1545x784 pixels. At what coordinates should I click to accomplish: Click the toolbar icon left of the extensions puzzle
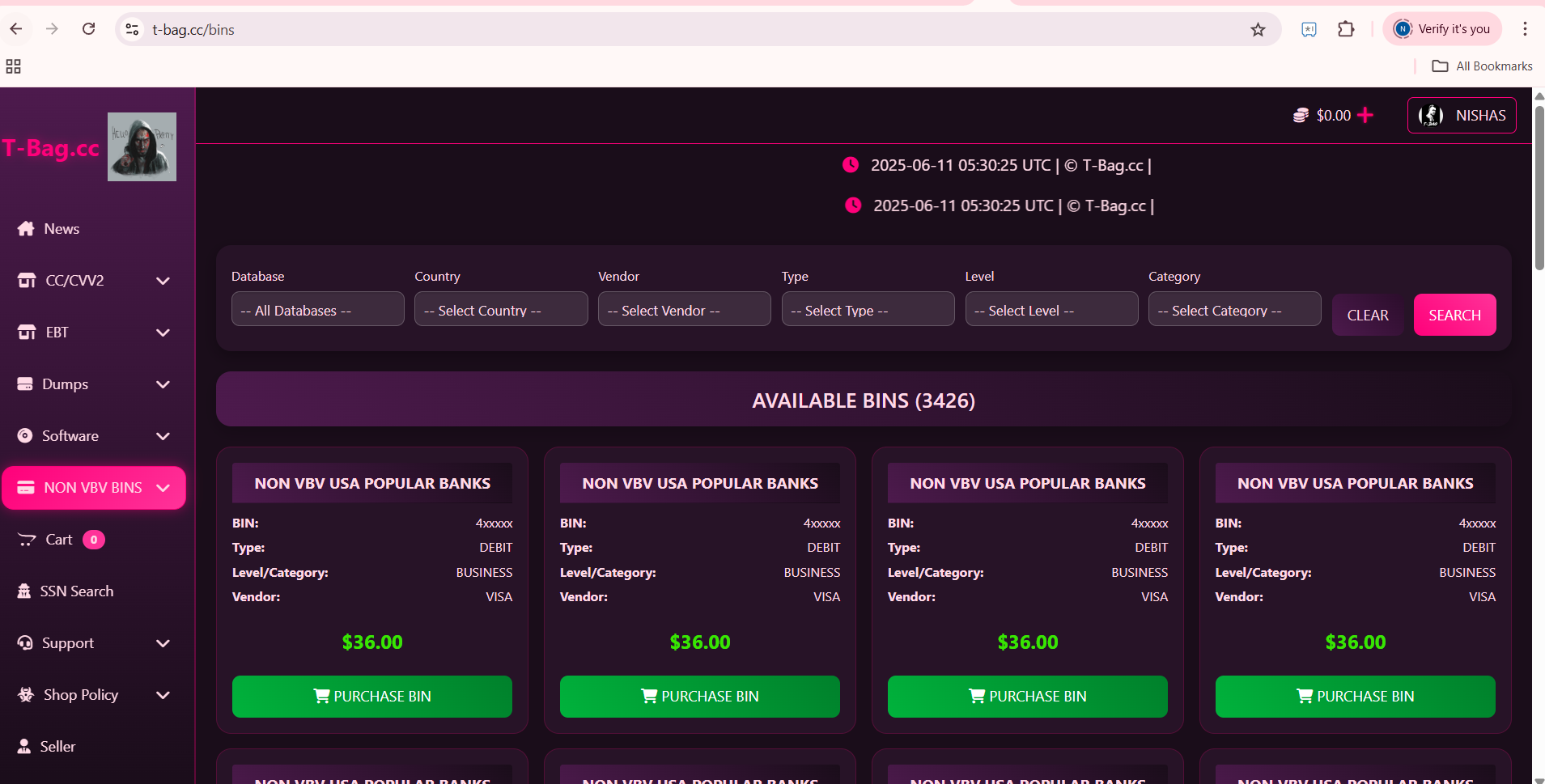[x=1309, y=29]
